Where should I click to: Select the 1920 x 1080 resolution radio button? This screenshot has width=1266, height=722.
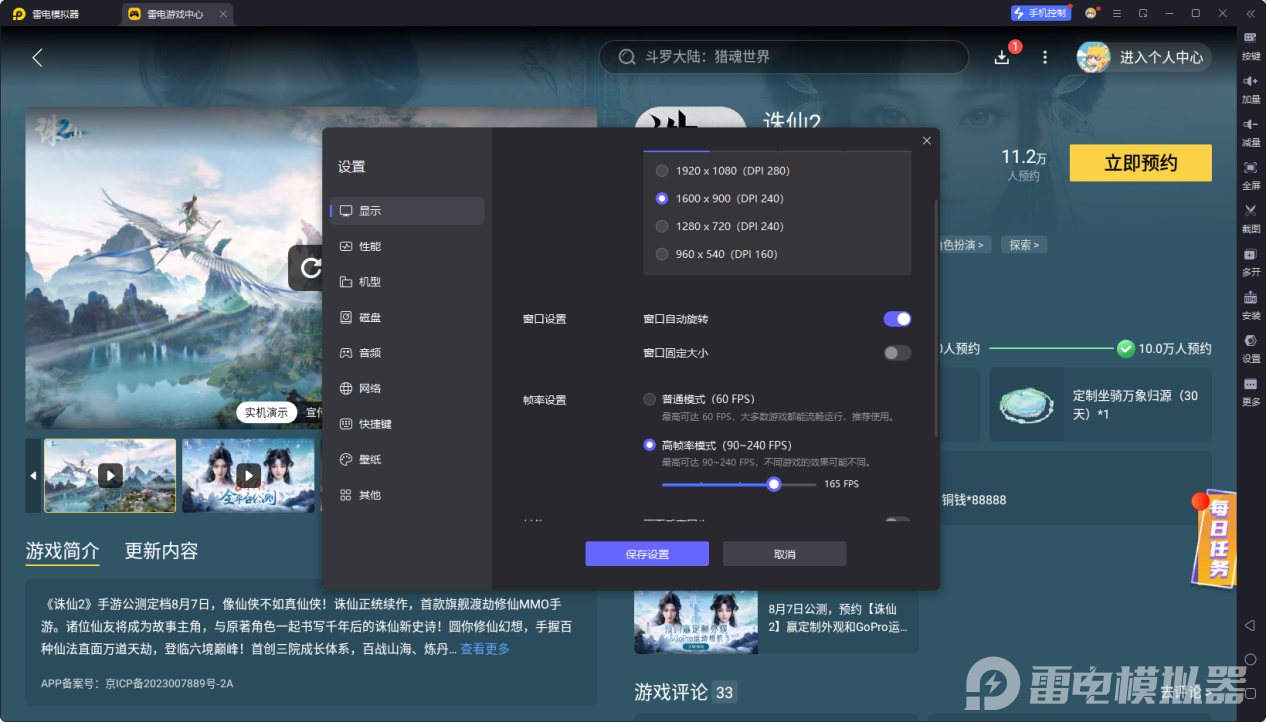[661, 170]
